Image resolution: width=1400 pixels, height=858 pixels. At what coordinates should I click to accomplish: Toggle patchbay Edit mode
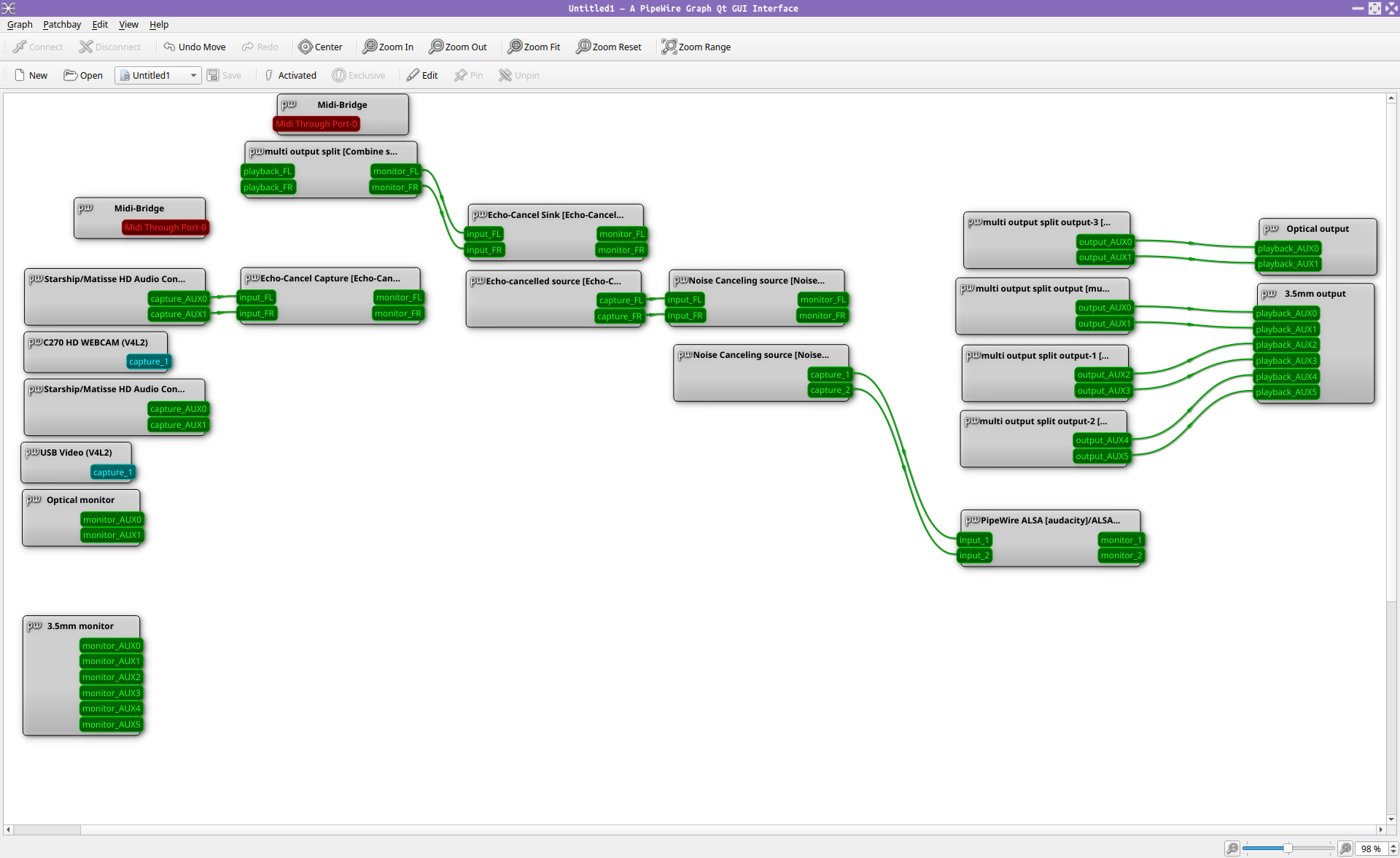pos(422,75)
